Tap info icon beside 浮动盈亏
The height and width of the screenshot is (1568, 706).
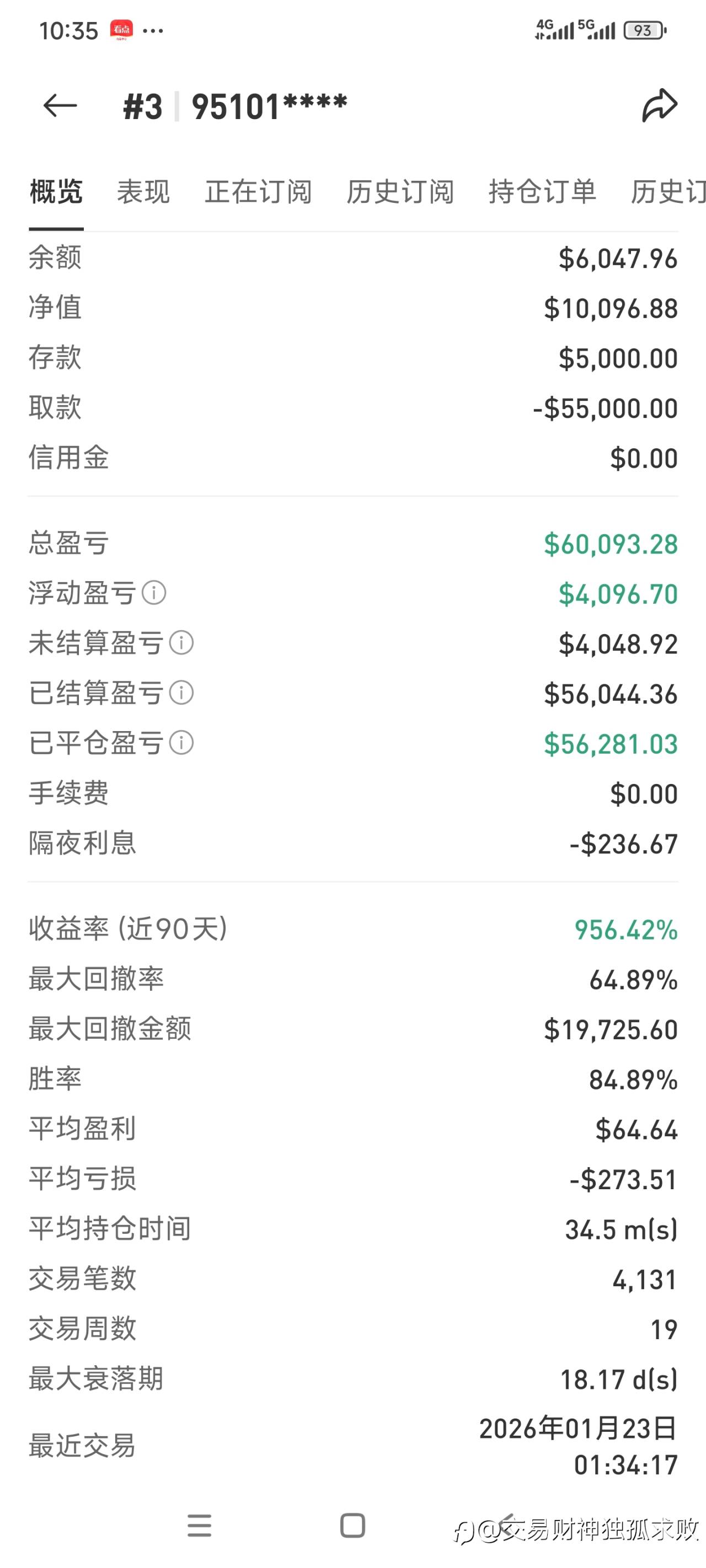click(x=154, y=593)
